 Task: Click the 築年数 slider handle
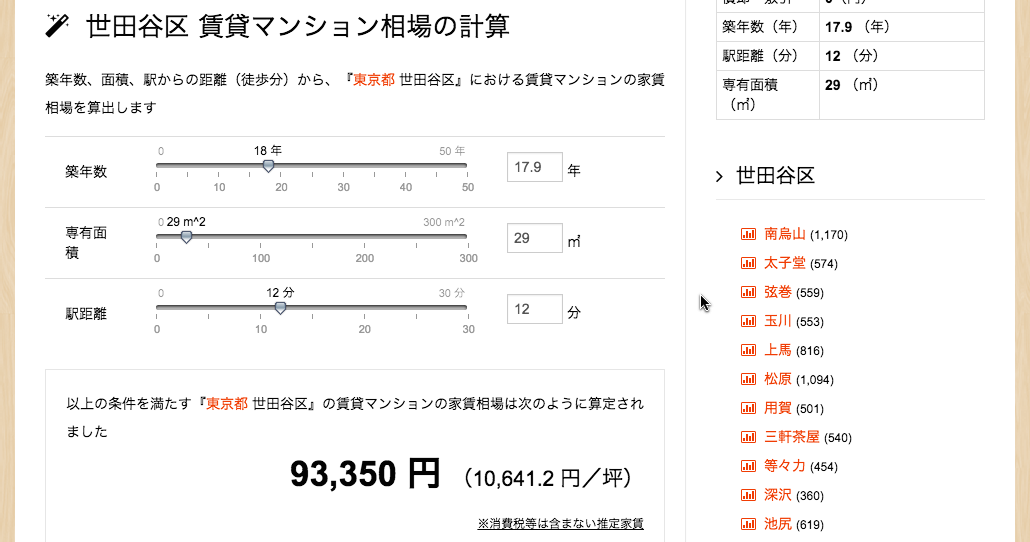[x=268, y=166]
